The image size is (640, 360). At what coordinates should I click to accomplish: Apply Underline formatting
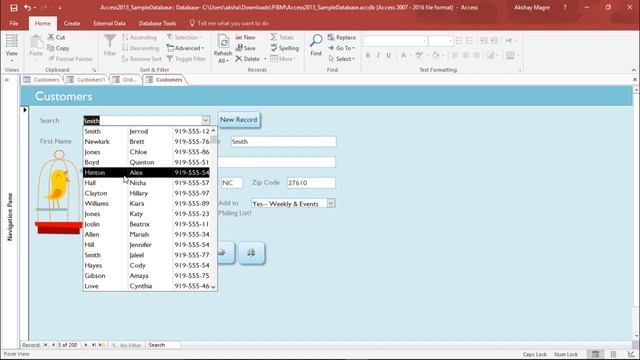coord(389,55)
